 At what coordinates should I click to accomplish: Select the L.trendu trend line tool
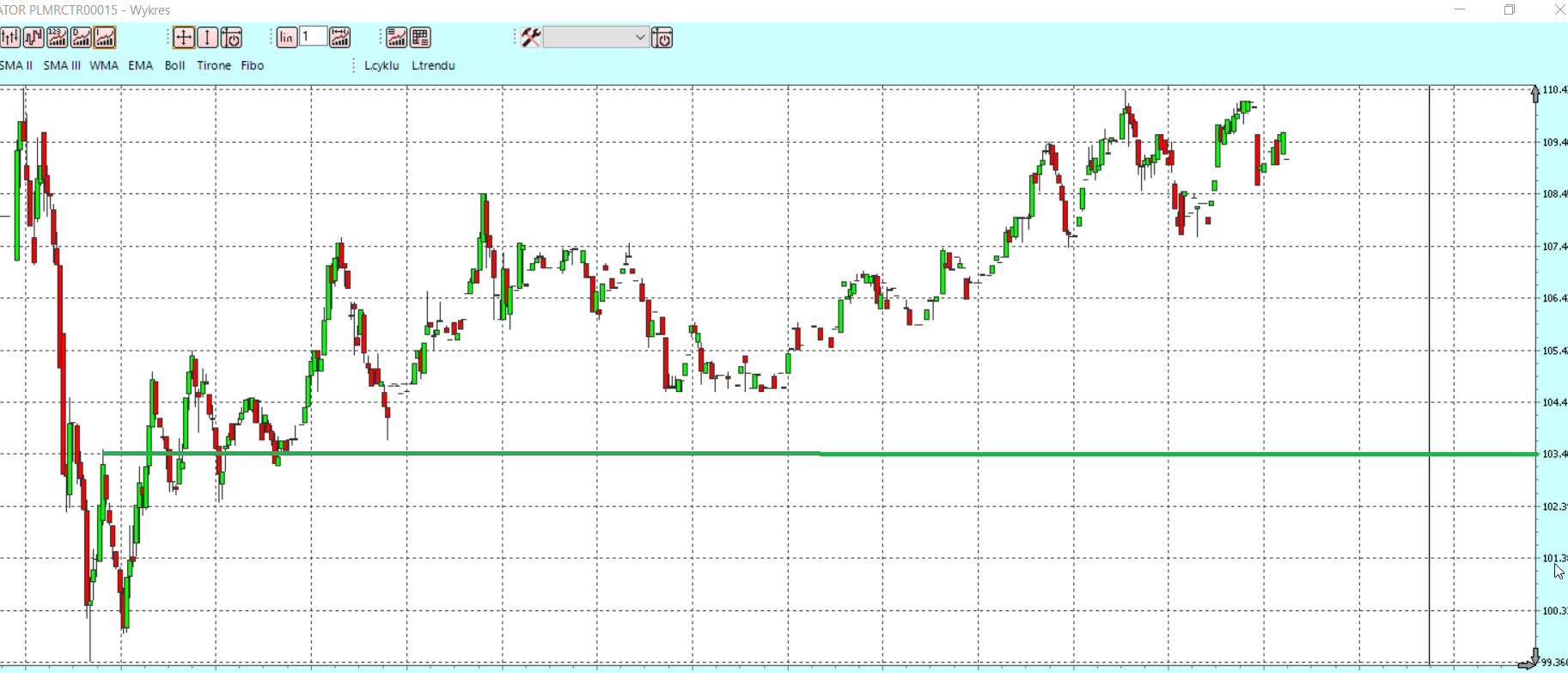click(x=433, y=65)
